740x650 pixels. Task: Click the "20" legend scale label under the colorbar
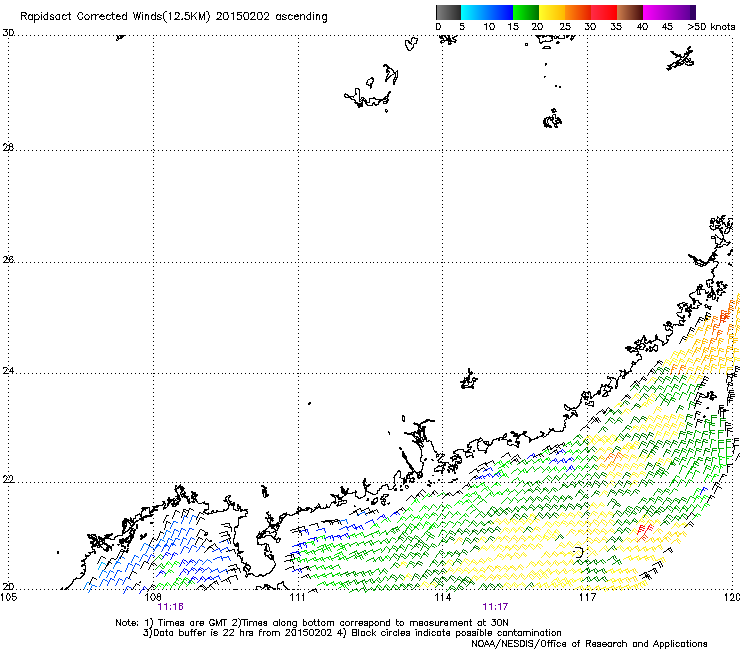(537, 27)
